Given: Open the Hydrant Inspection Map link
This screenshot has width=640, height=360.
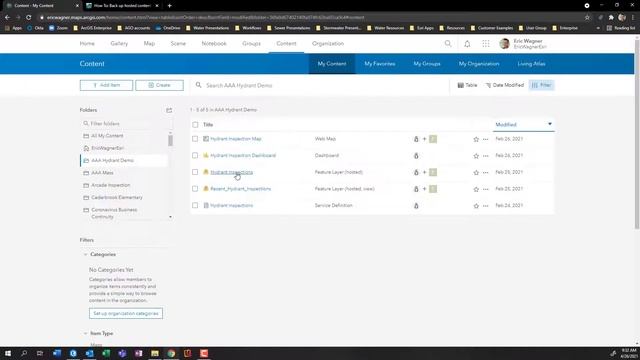Looking at the screenshot, I should pos(236,139).
